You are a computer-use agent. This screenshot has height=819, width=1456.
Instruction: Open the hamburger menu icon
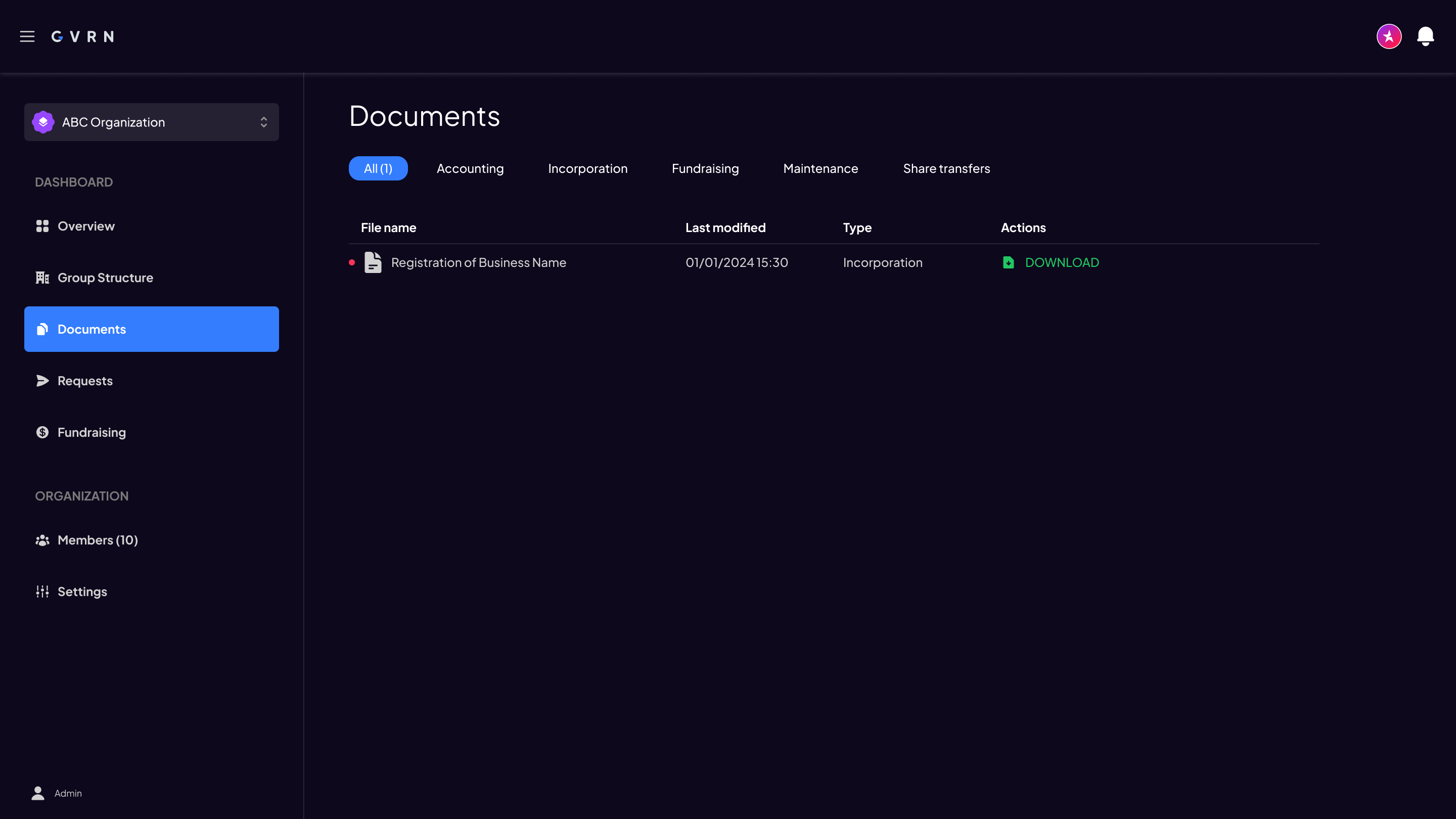pyautogui.click(x=27, y=37)
